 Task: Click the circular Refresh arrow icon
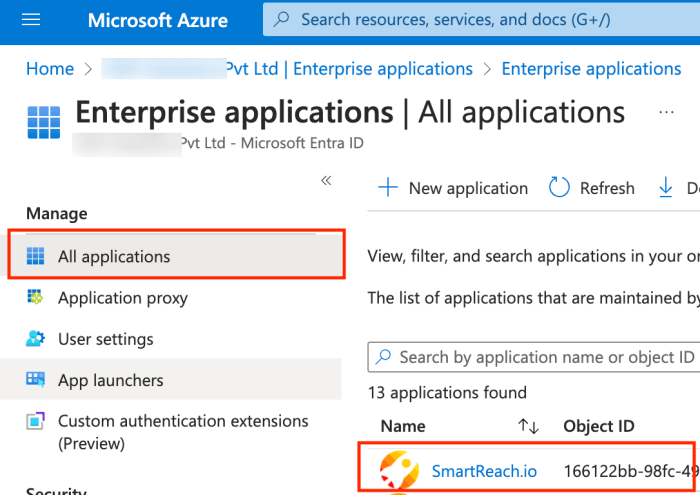coord(559,187)
